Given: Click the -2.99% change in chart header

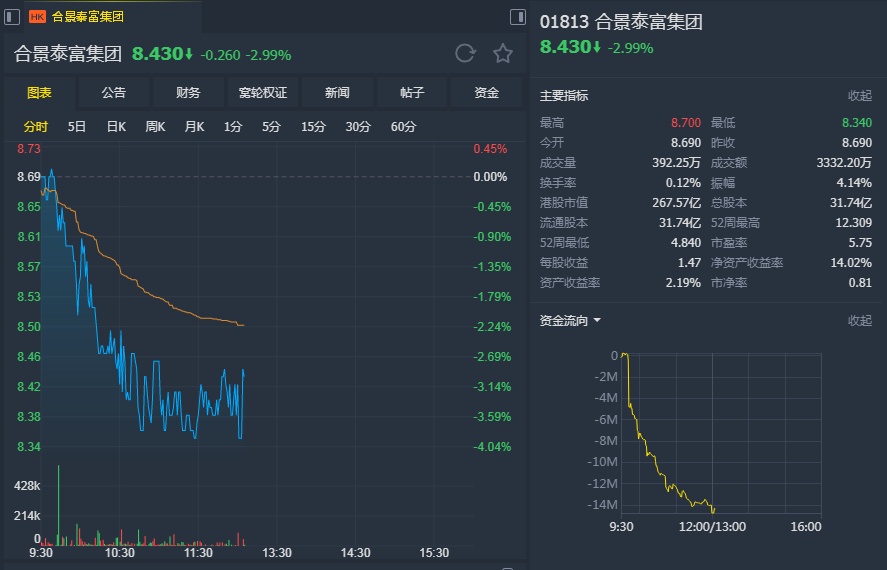Looking at the screenshot, I should (269, 55).
